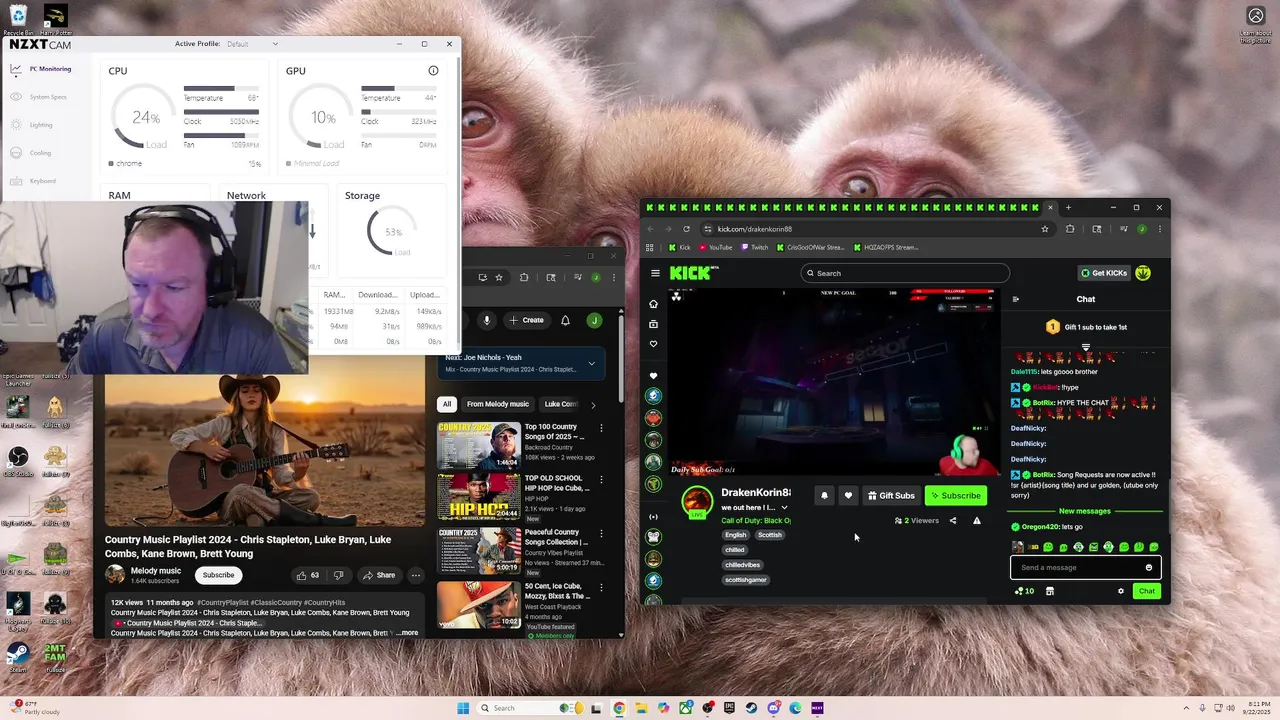Share the Kick stream
Viewport: 1280px width, 720px height.
click(x=952, y=520)
